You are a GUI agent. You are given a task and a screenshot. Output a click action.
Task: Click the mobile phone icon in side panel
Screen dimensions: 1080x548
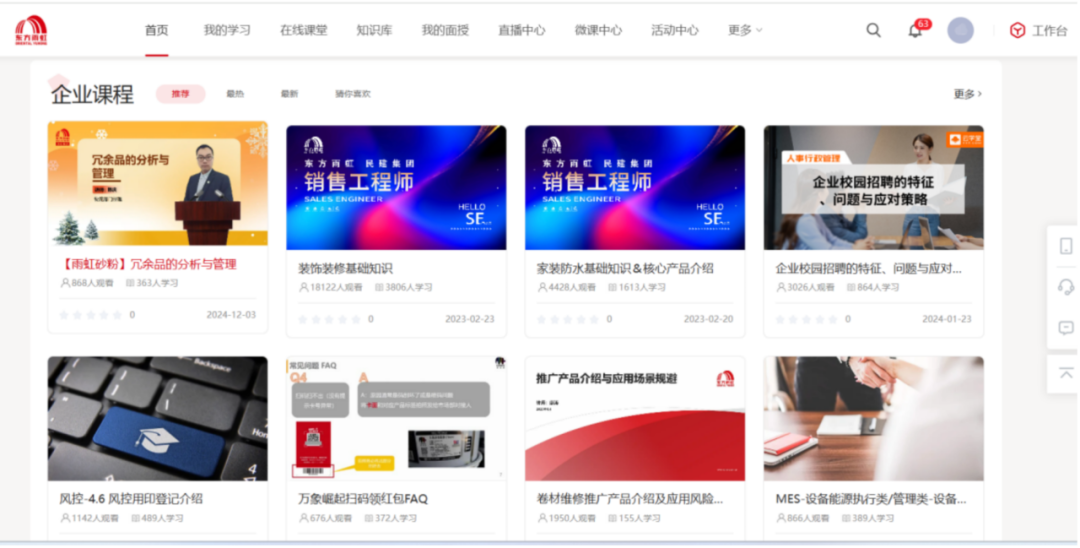pyautogui.click(x=1066, y=246)
